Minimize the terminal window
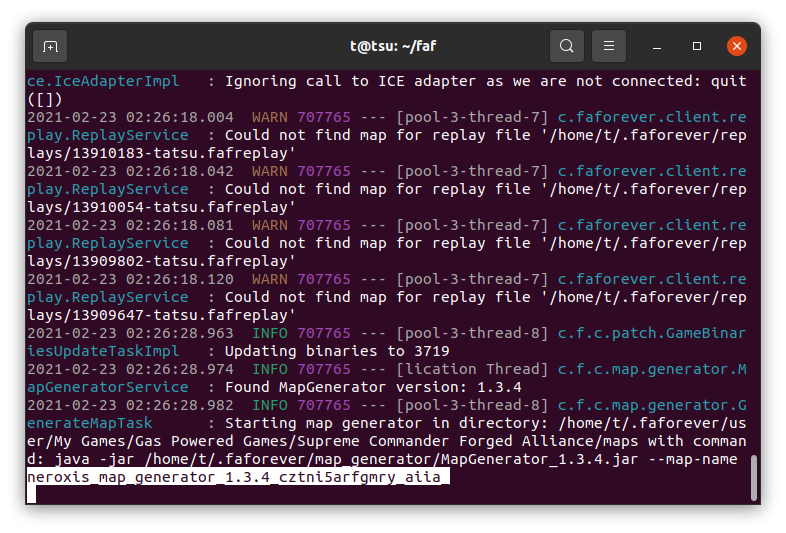The height and width of the screenshot is (533, 786). [x=657, y=47]
